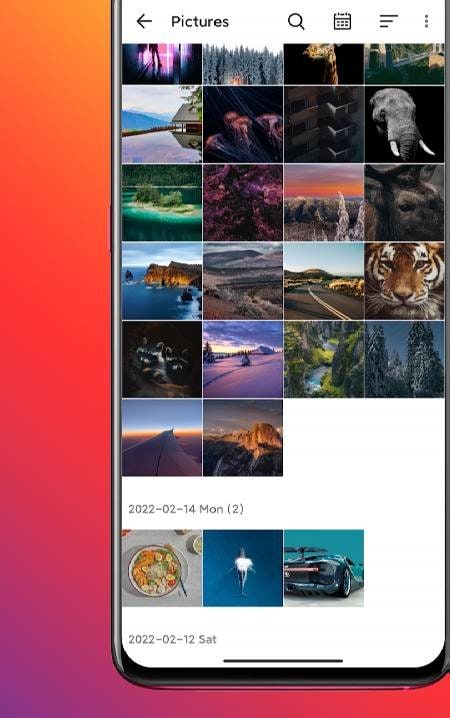Open the green river canyon photo
450x718 pixels.
[x=324, y=359]
